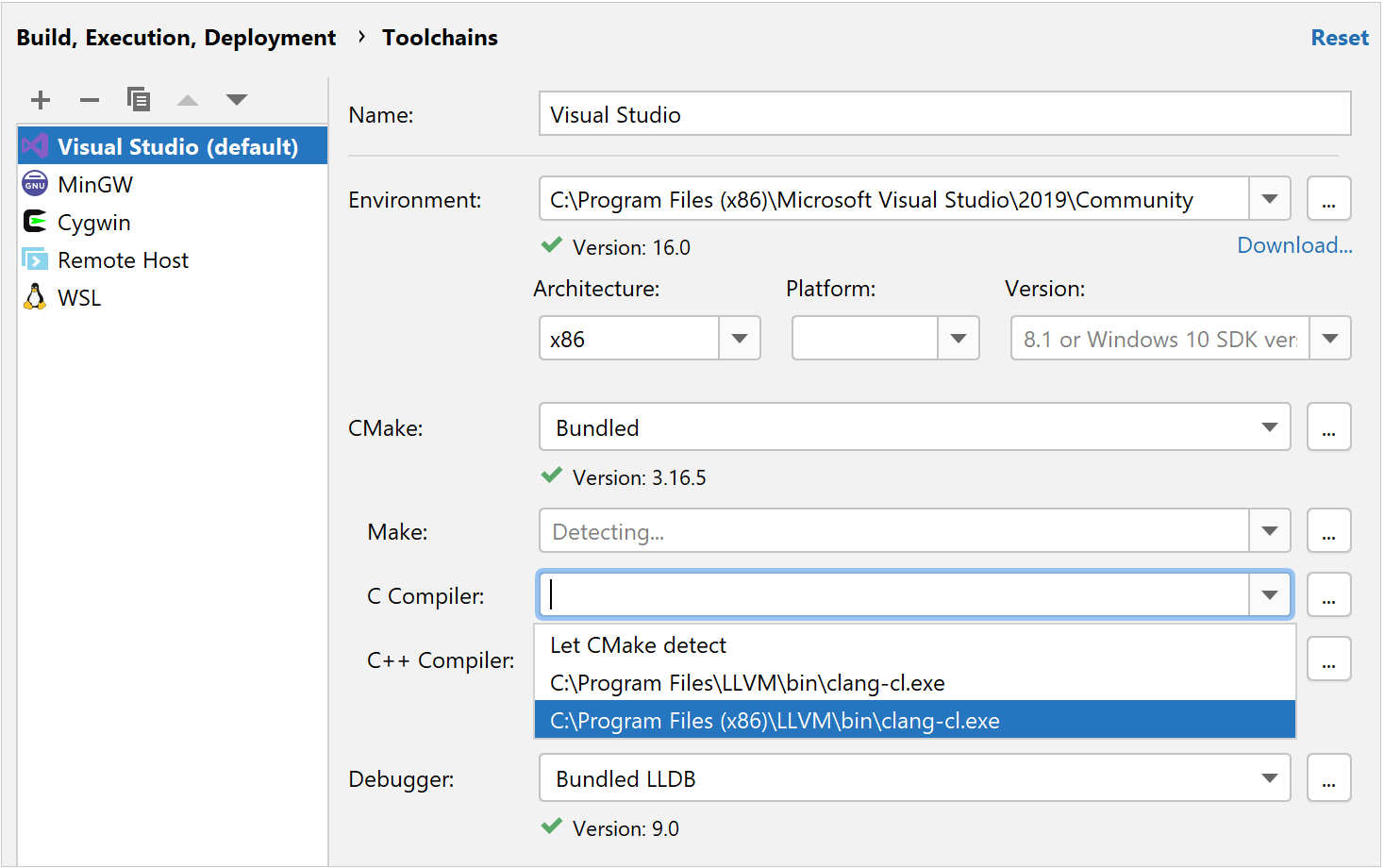Click Toolchains breadcrumb title
The image size is (1384, 868).
point(440,38)
